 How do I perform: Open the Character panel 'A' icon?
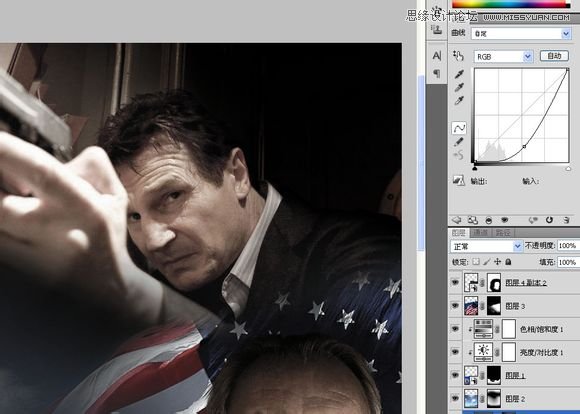(x=437, y=56)
